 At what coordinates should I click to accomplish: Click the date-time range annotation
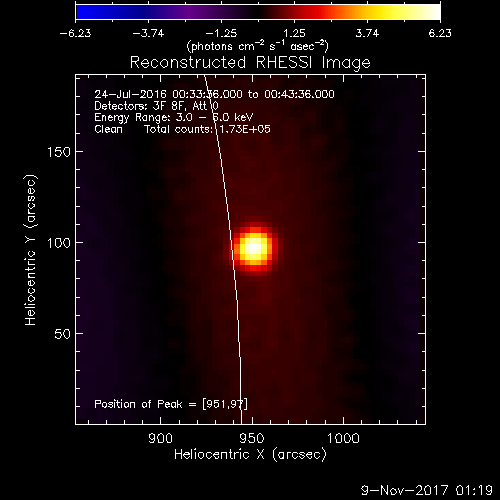click(214, 94)
